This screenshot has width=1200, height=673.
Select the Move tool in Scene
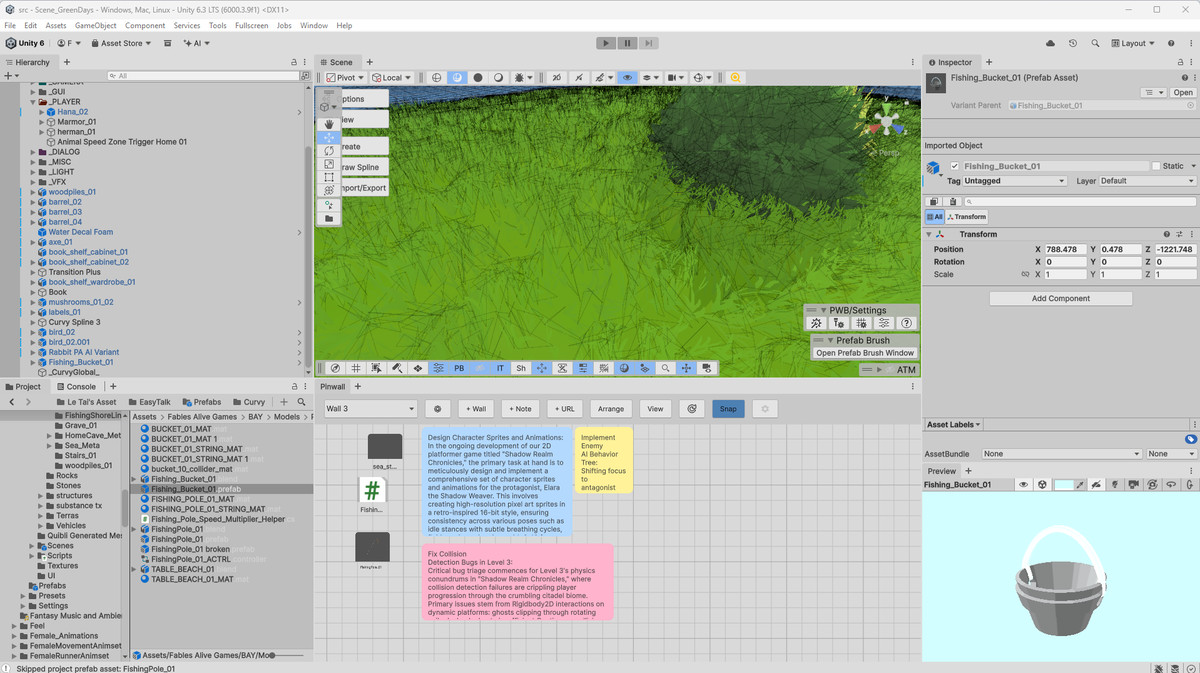[x=329, y=137]
